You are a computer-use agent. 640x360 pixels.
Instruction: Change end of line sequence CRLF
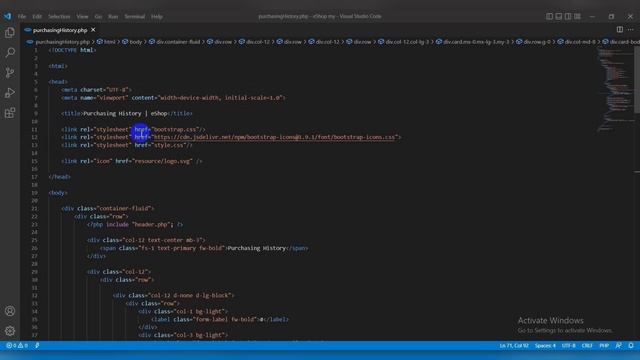pos(587,345)
